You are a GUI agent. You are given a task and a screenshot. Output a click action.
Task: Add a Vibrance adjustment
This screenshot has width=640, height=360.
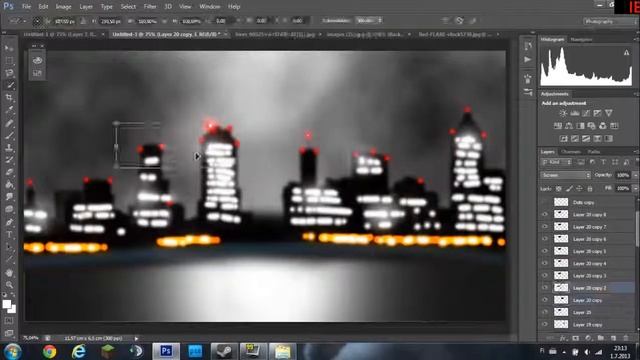(x=609, y=113)
